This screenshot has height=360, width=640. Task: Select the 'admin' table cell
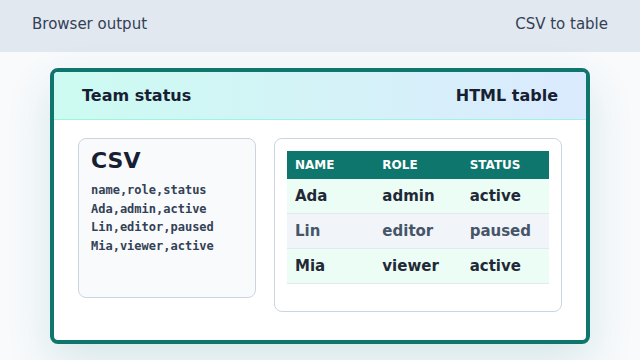[418, 196]
